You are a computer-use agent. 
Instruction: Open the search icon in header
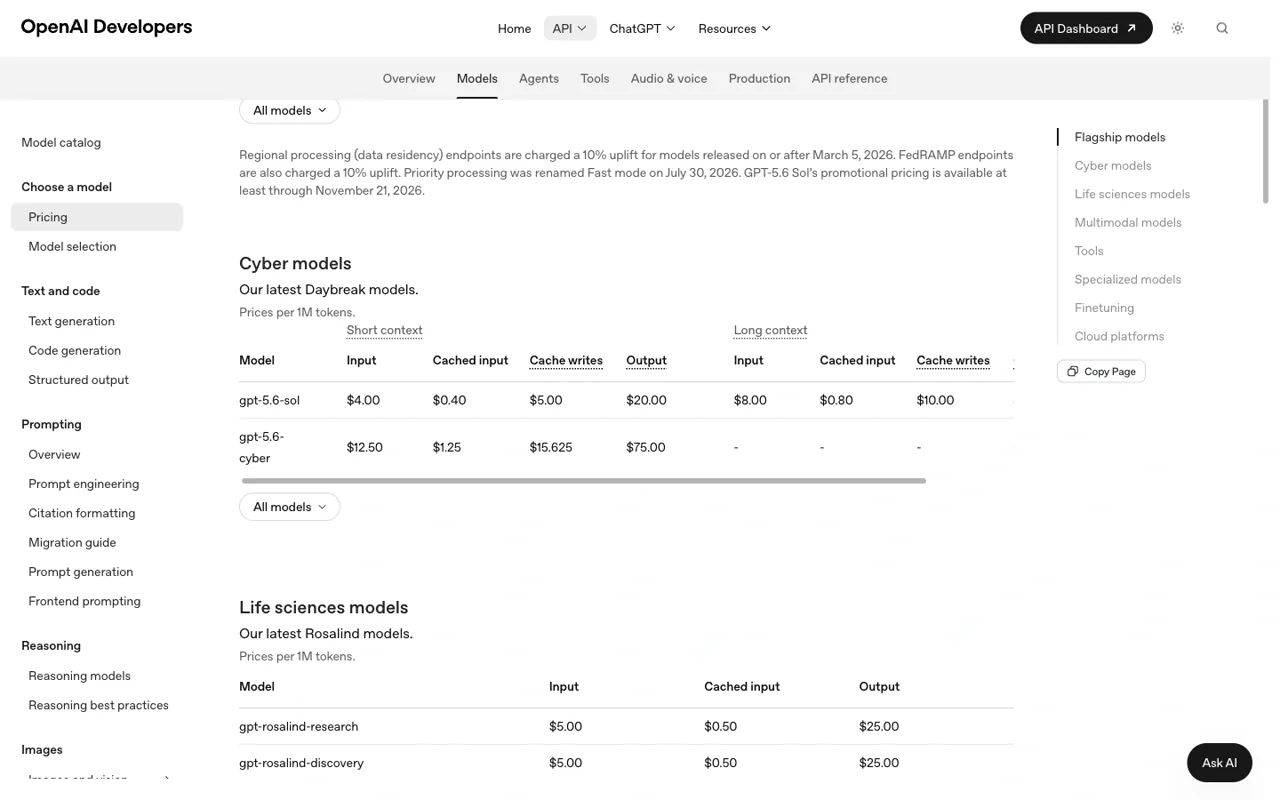pyautogui.click(x=1222, y=28)
